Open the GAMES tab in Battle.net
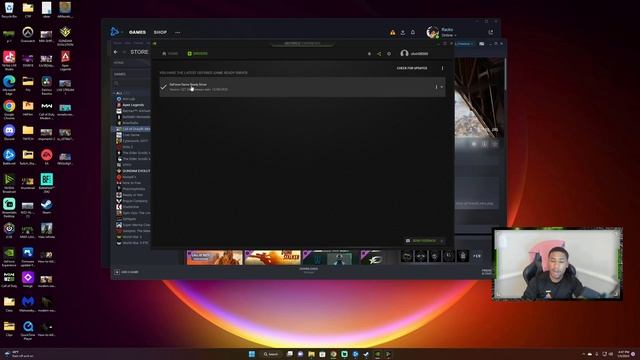The image size is (640, 360). tap(137, 32)
